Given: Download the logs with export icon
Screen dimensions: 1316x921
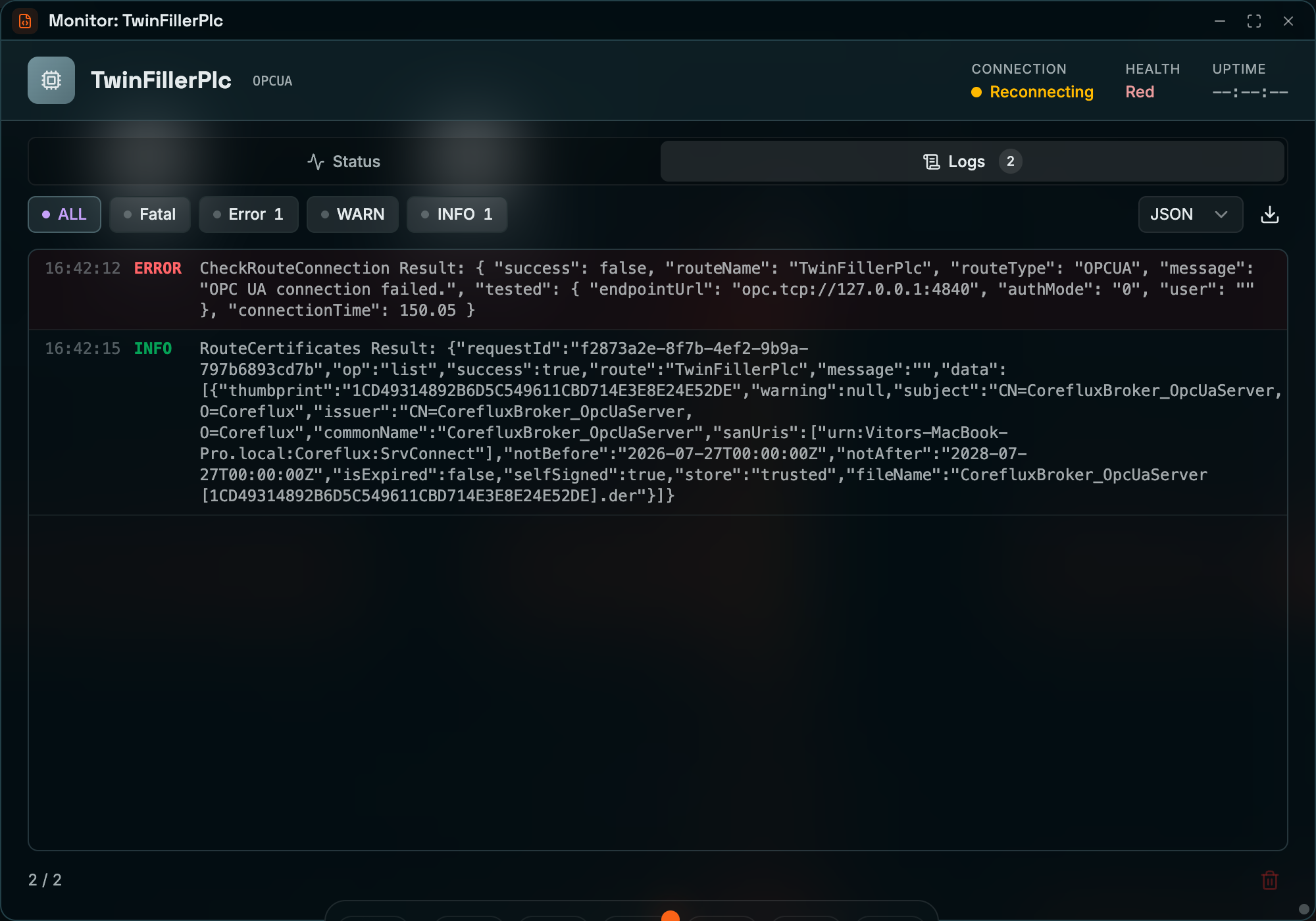Looking at the screenshot, I should [1269, 214].
